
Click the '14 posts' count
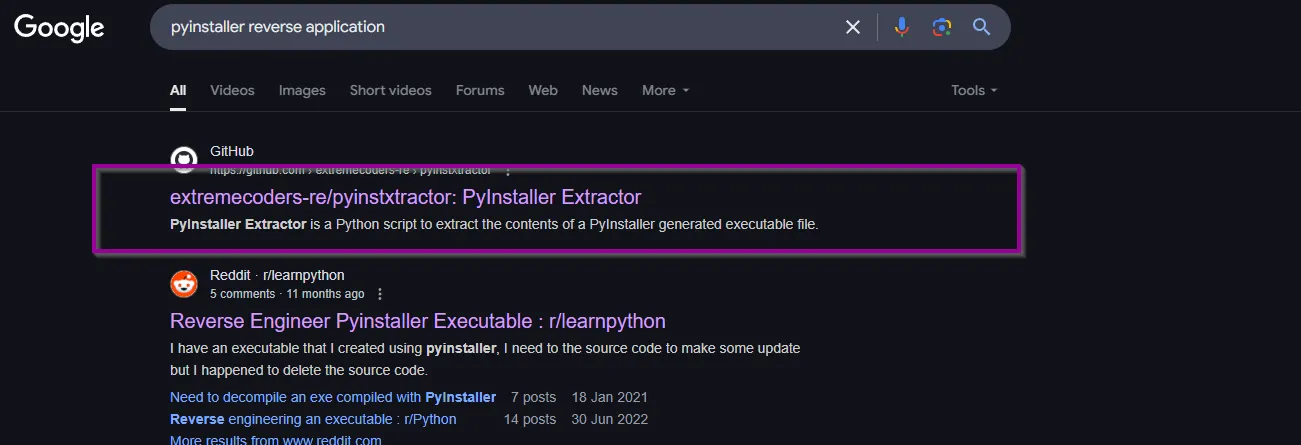[x=530, y=419]
